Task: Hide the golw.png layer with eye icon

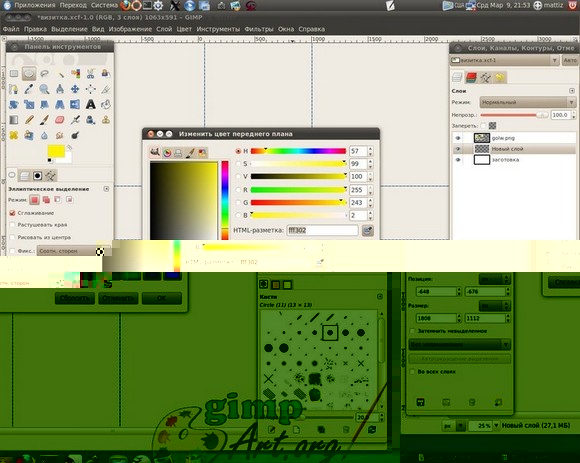Action: point(458,138)
